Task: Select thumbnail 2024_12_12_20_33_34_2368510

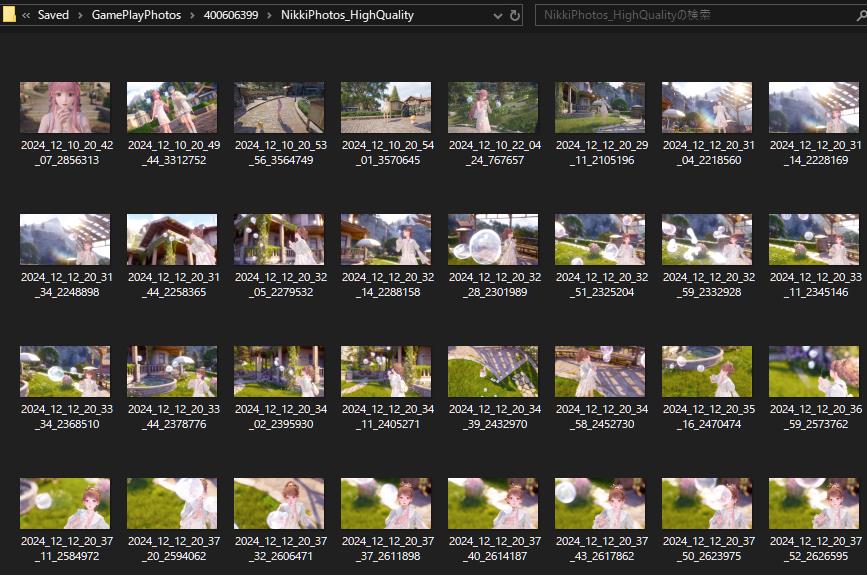Action: point(65,372)
